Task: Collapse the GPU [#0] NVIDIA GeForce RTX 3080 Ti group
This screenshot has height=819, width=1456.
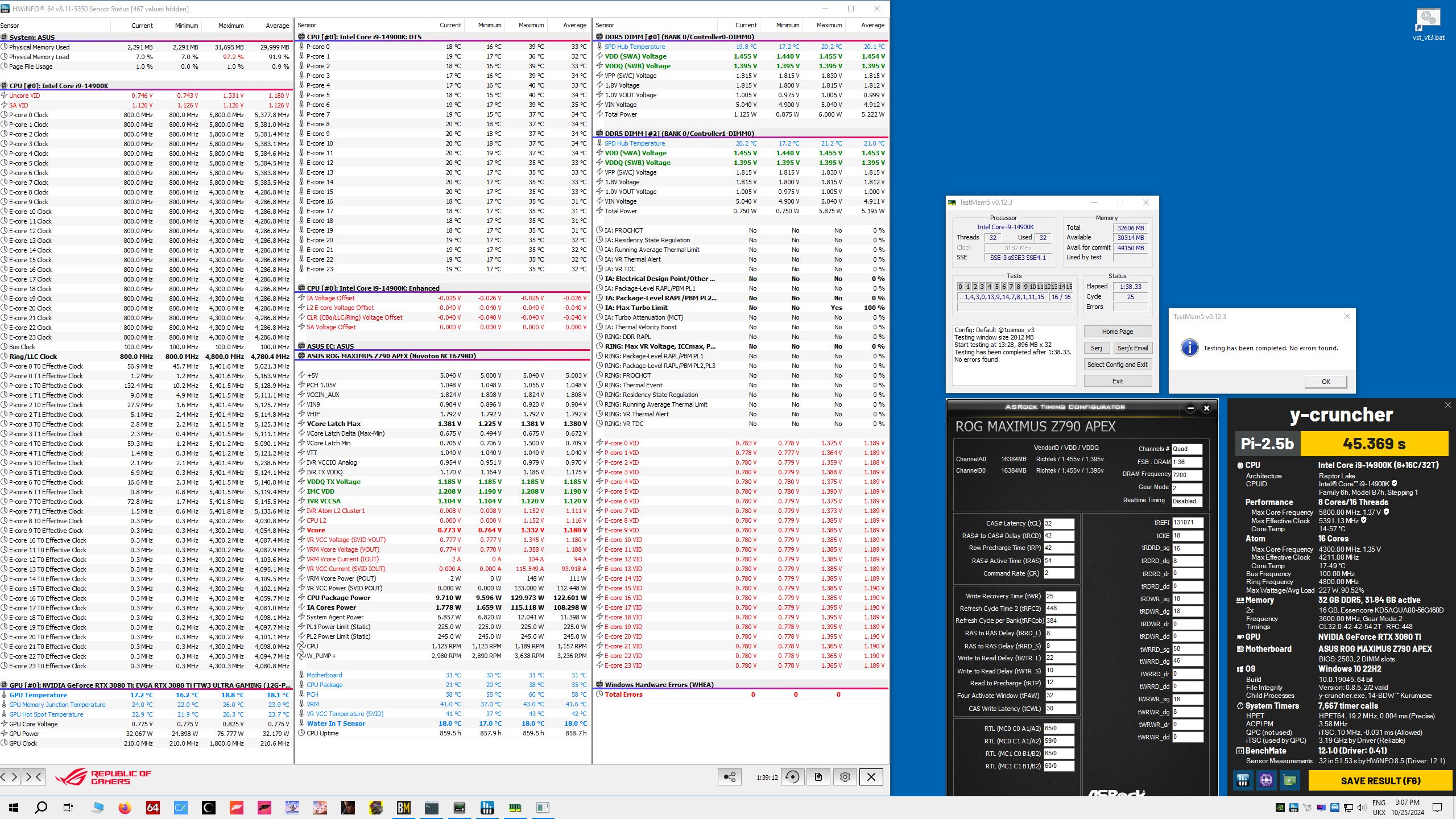Action: tap(146, 685)
